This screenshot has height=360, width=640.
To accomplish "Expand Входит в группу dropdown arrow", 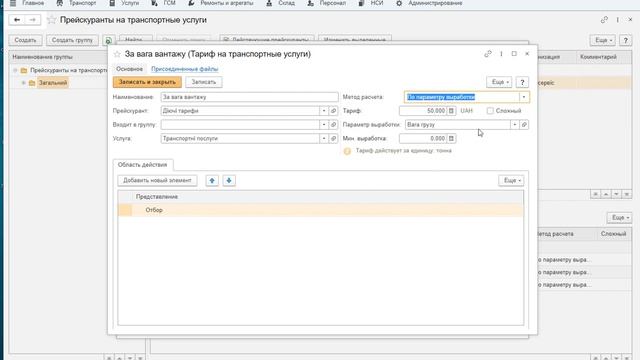I will pos(324,124).
